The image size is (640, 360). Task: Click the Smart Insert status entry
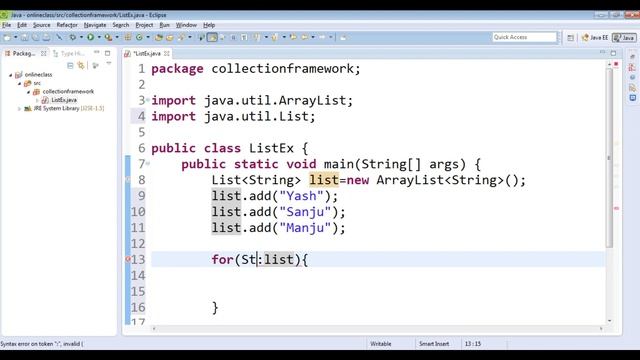coord(434,344)
